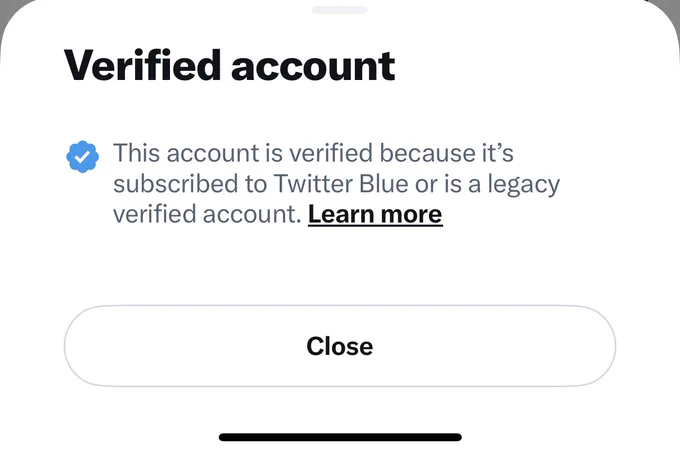Click the word Verified in the title
The height and width of the screenshot is (454, 680).
tap(142, 65)
